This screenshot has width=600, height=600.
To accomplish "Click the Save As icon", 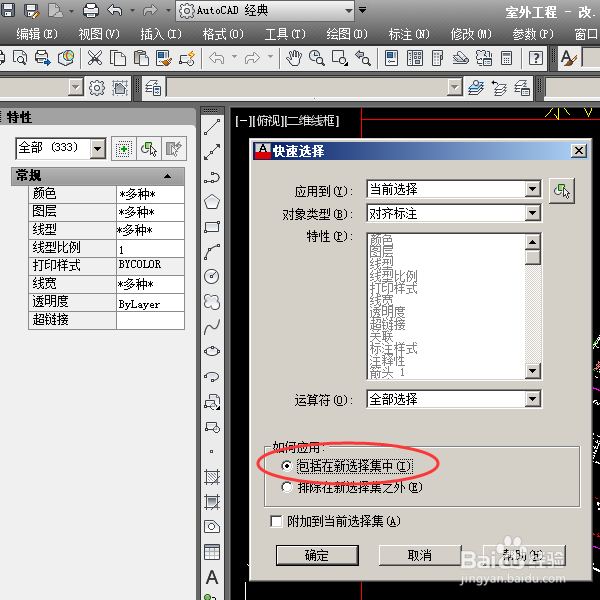I will pyautogui.click(x=31, y=10).
